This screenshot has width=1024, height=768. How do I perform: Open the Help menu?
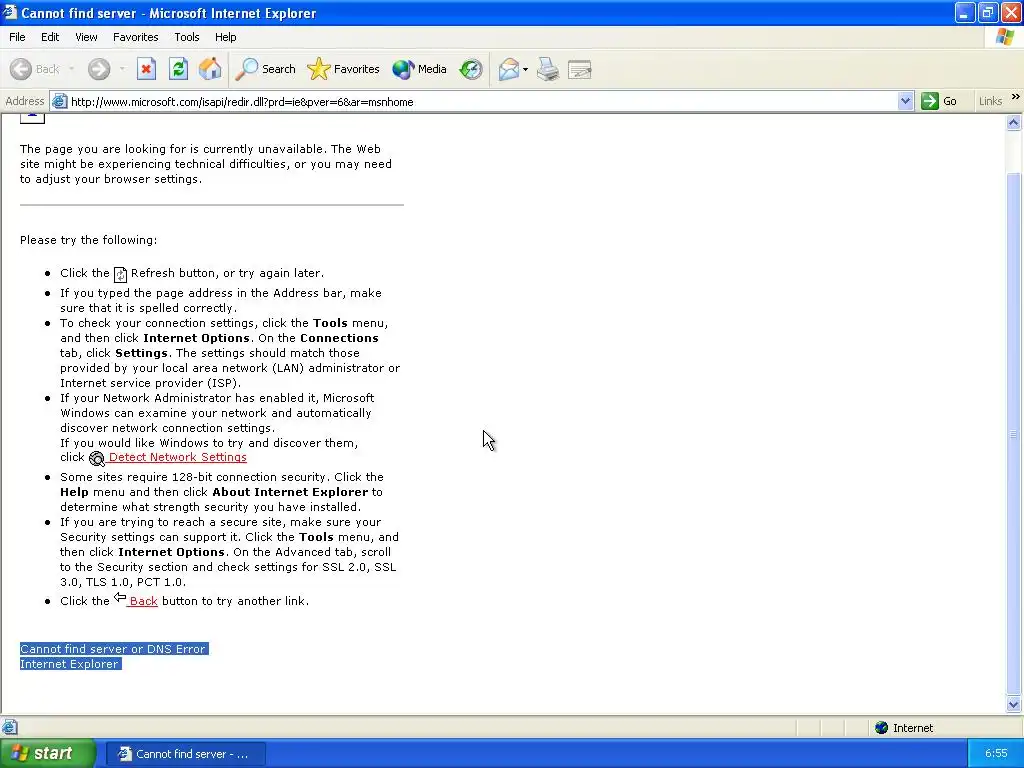pyautogui.click(x=225, y=37)
